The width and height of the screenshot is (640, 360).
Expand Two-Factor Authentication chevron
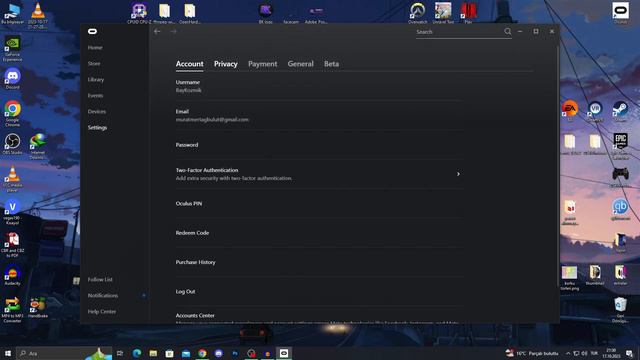[458, 174]
